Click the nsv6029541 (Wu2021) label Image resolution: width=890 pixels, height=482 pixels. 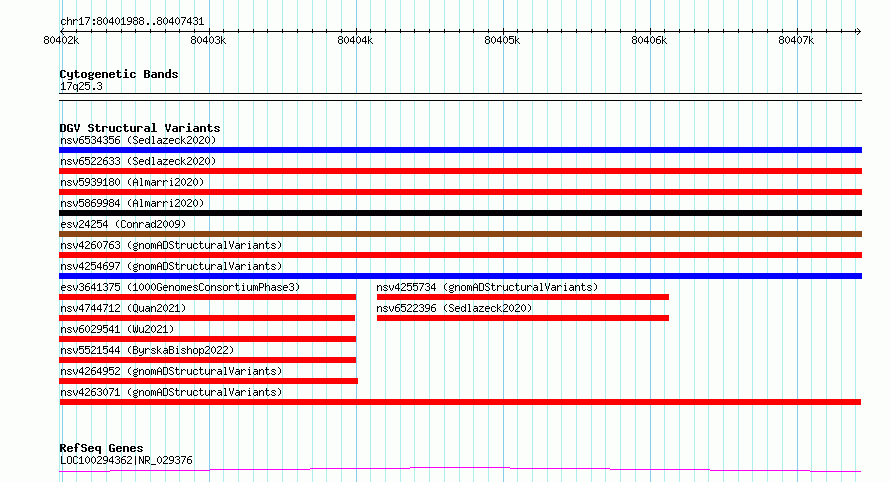click(x=117, y=329)
